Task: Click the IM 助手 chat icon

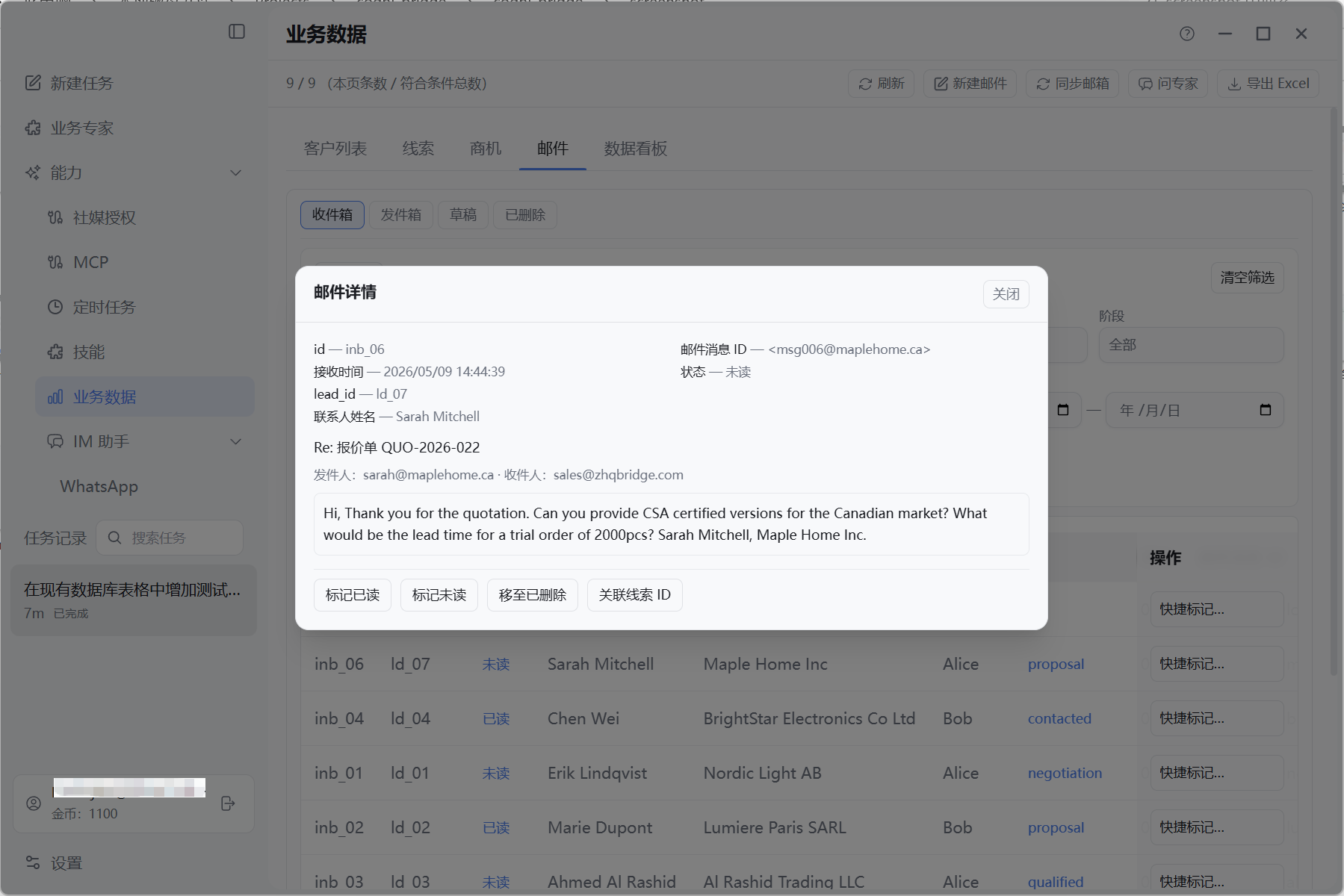Action: tap(55, 441)
